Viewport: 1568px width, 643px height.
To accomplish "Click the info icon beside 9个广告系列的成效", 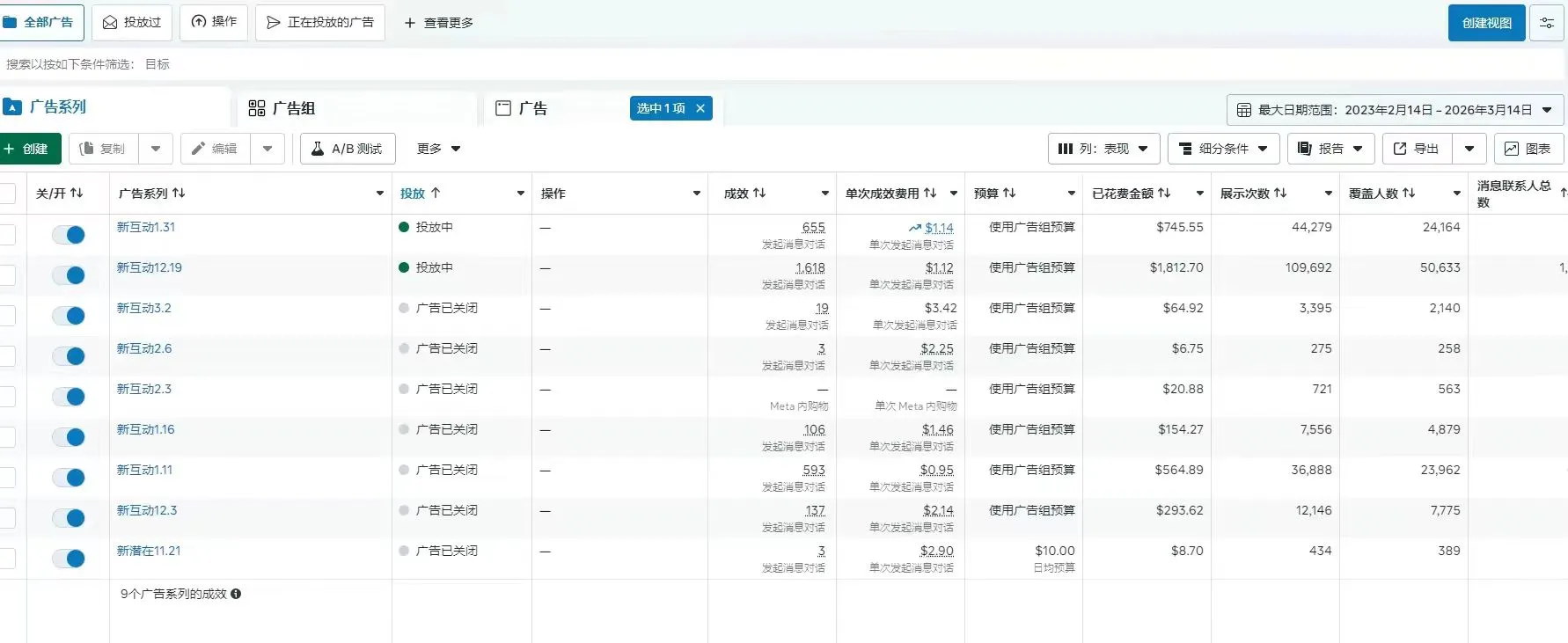I will (236, 594).
